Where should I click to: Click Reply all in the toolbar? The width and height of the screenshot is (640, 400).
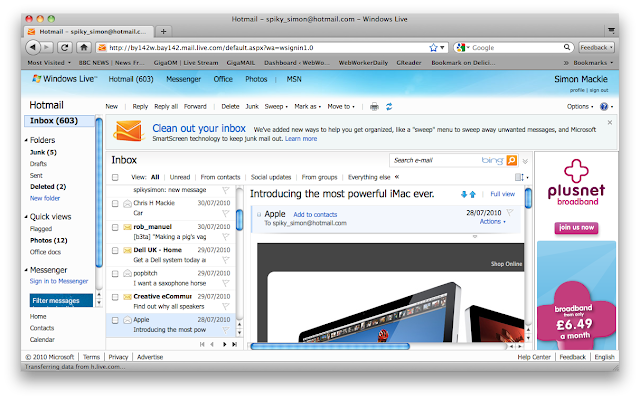pyautogui.click(x=166, y=107)
